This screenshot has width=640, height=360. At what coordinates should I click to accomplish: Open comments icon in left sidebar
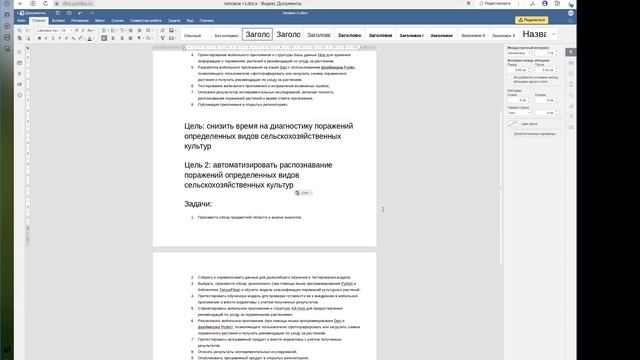[x=20, y=63]
